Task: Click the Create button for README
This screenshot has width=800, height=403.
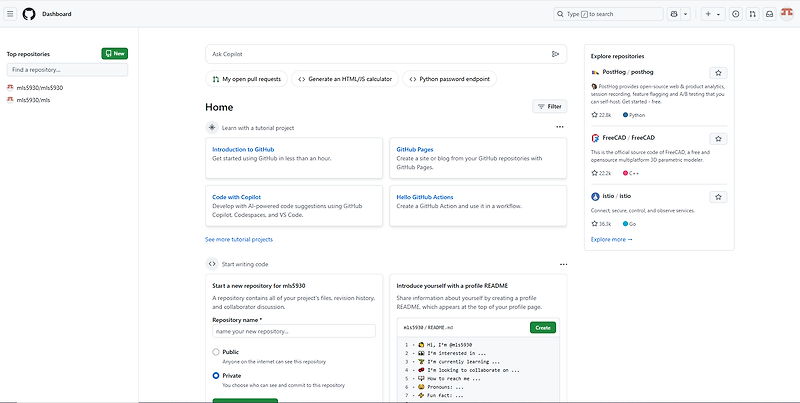Action: 543,328
